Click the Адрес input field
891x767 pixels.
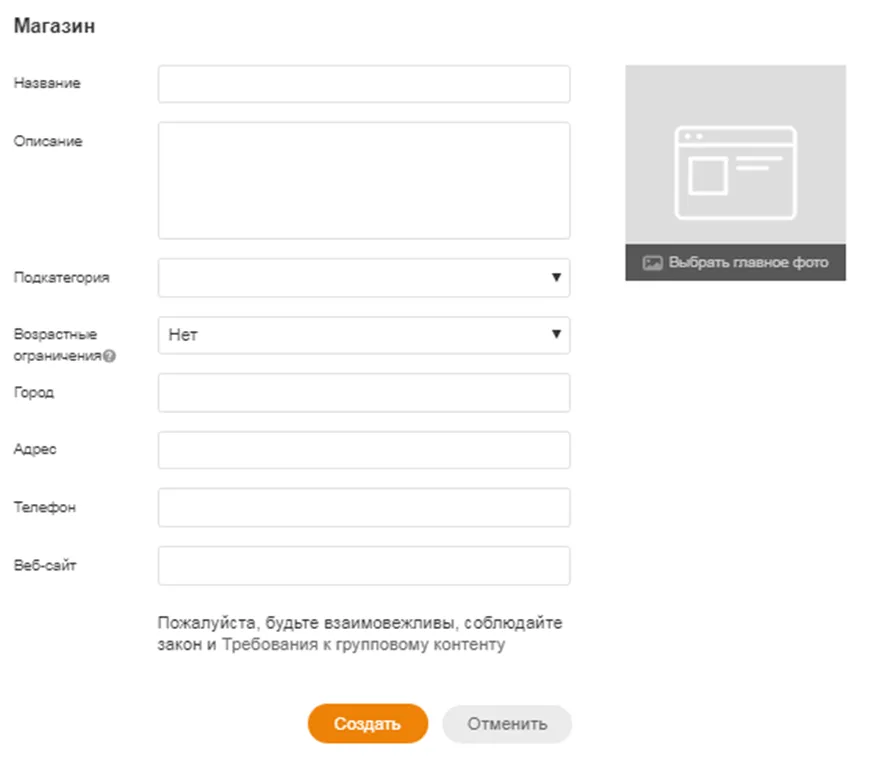364,450
